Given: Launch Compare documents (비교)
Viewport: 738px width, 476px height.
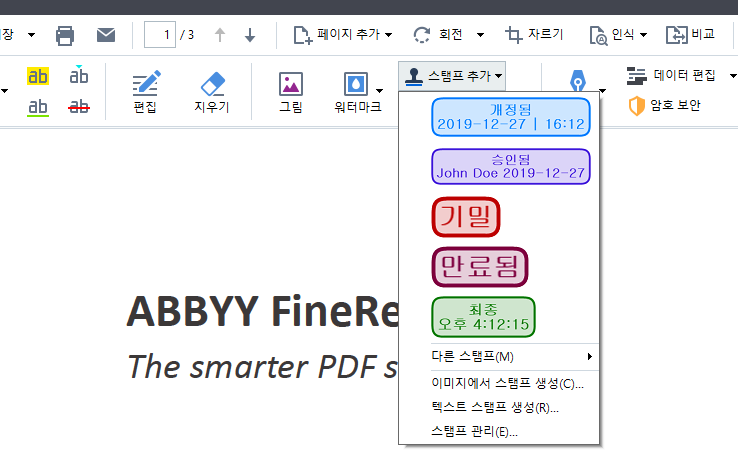Looking at the screenshot, I should point(690,35).
